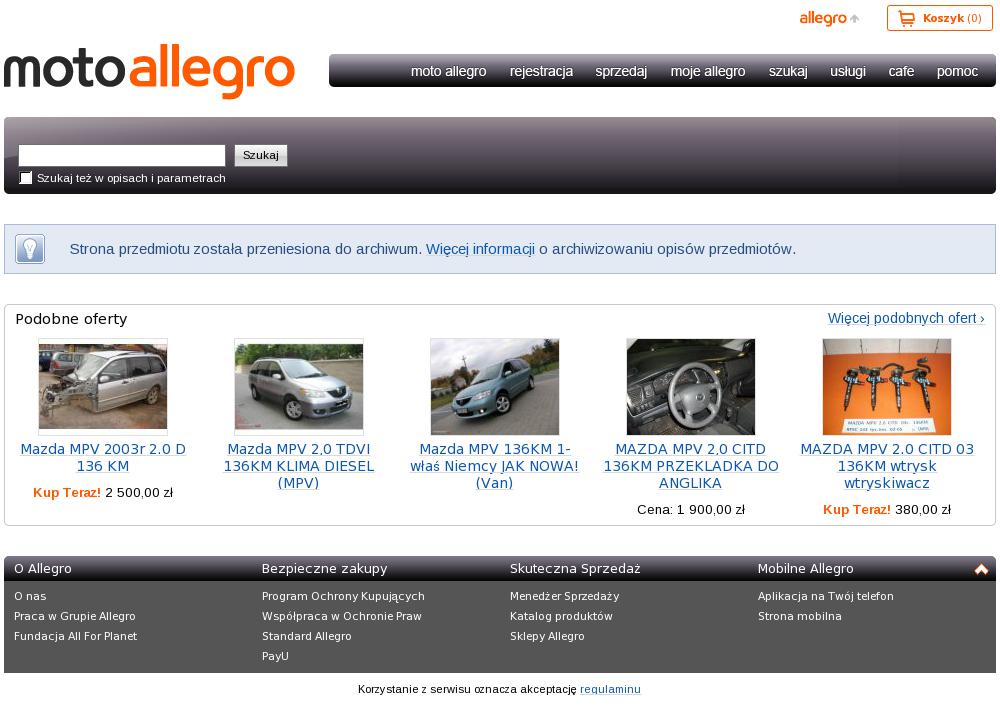
Task: Open the rejestracja menu item
Action: 541,71
